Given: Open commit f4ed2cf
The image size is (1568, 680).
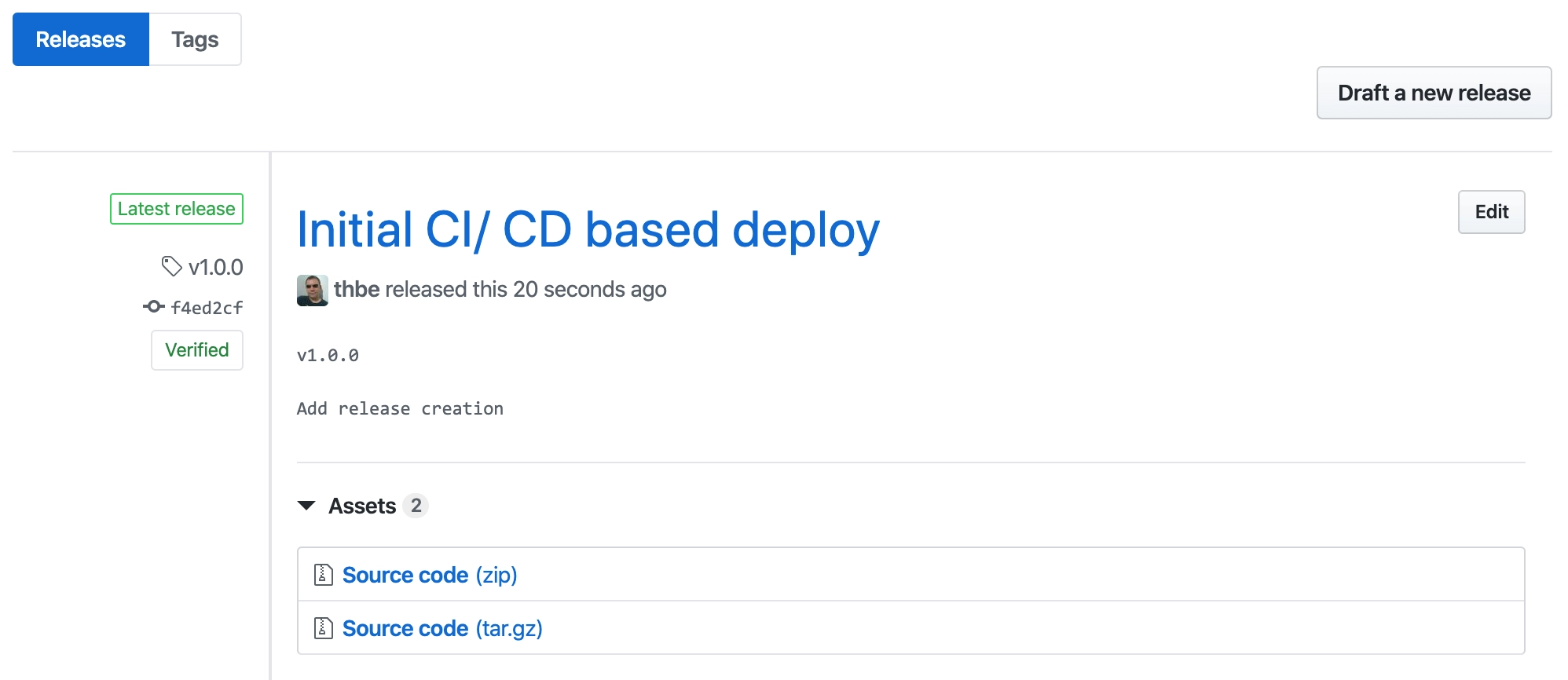Looking at the screenshot, I should pyautogui.click(x=207, y=308).
